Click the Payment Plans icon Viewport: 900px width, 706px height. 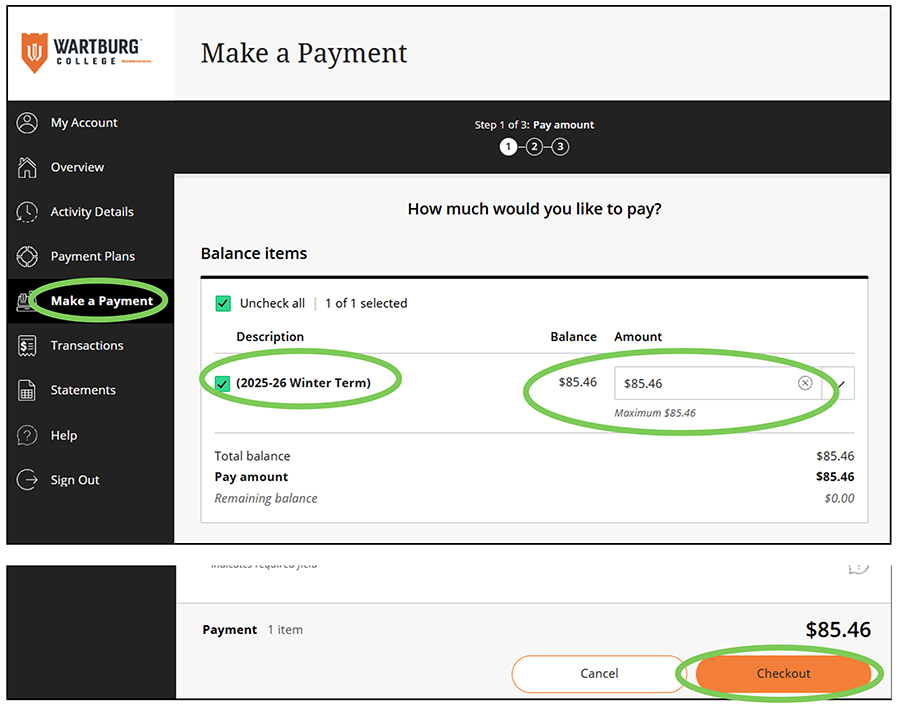click(28, 257)
